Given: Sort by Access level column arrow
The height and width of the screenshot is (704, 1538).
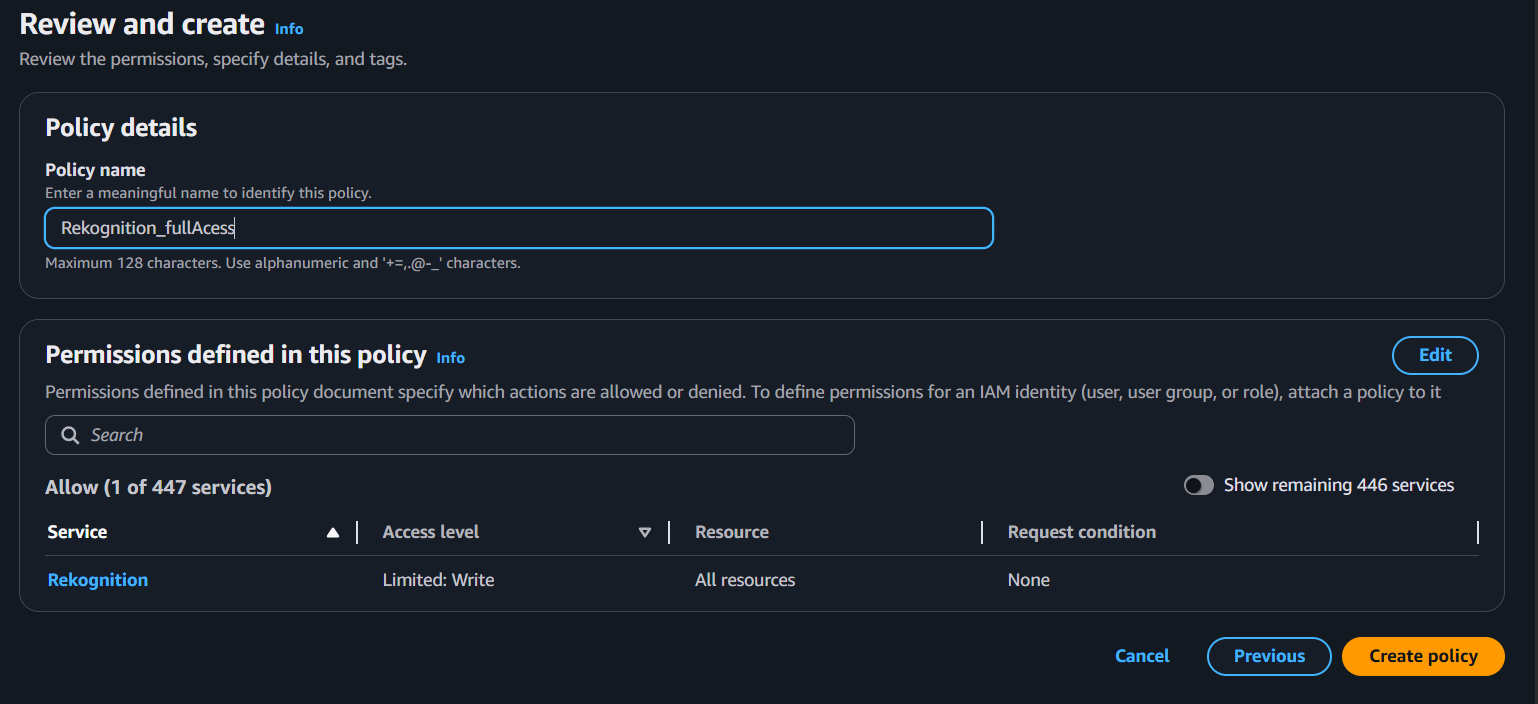Looking at the screenshot, I should (x=645, y=533).
